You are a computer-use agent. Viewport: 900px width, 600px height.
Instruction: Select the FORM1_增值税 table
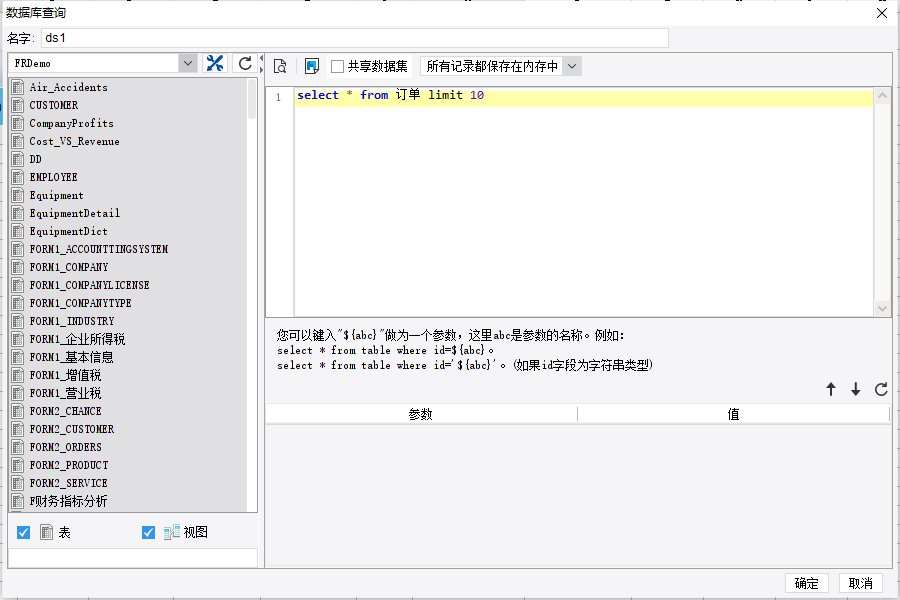coord(65,375)
